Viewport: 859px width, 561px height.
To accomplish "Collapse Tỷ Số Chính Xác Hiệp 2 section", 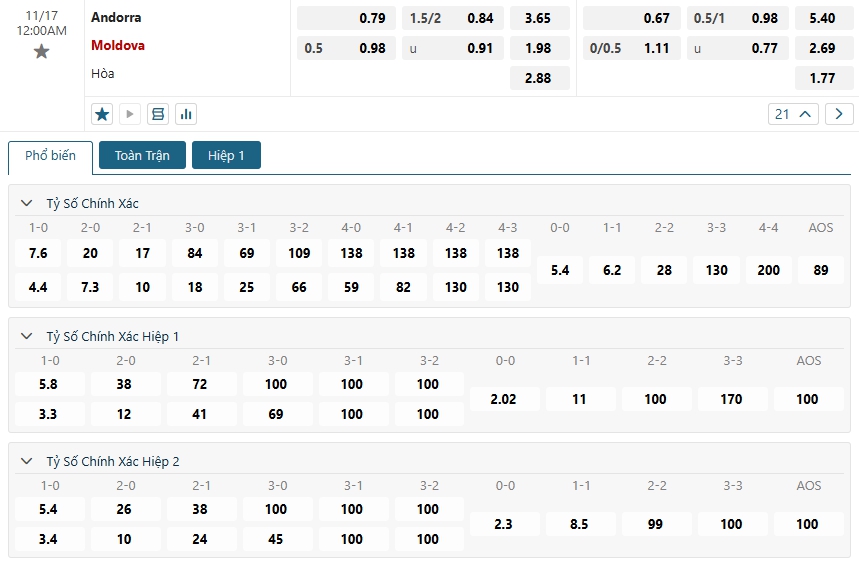I will [27, 461].
